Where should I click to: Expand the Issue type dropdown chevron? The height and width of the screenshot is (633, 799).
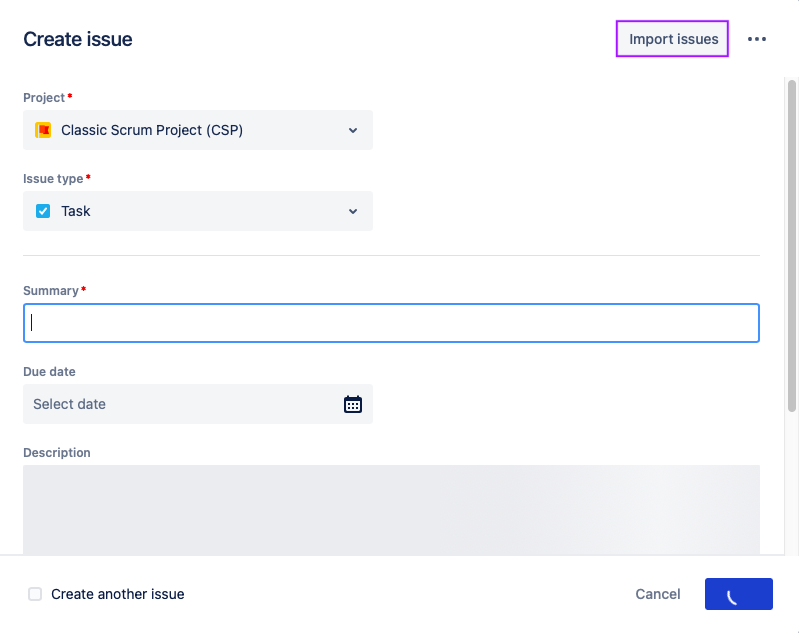pyautogui.click(x=352, y=211)
